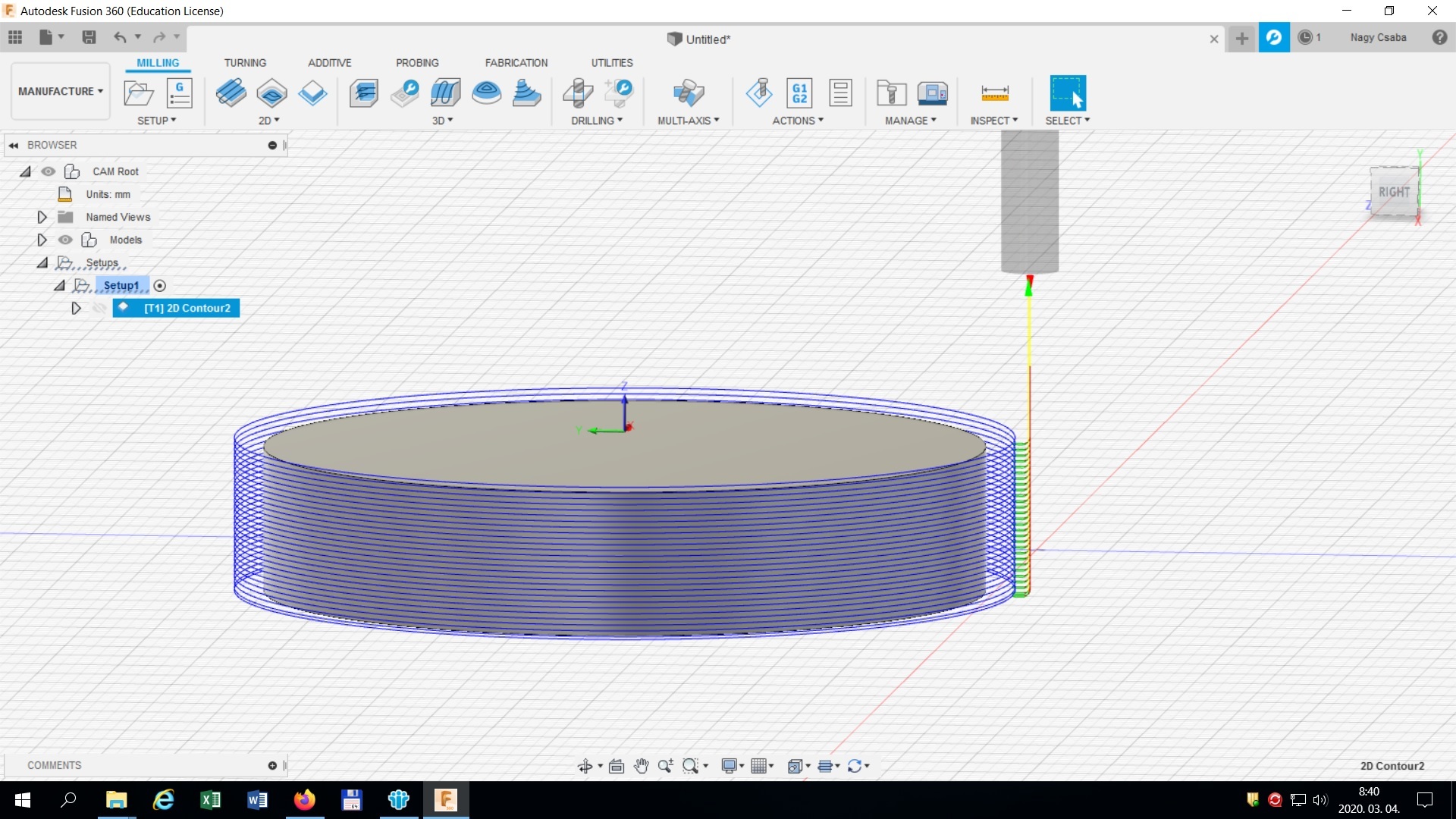This screenshot has width=1456, height=819.
Task: Close the Untitled document tab
Action: coord(1214,39)
